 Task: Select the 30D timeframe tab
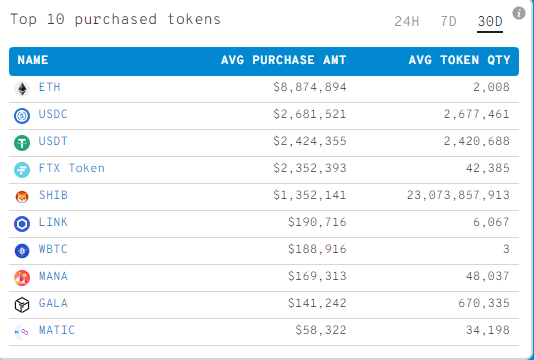pos(490,21)
